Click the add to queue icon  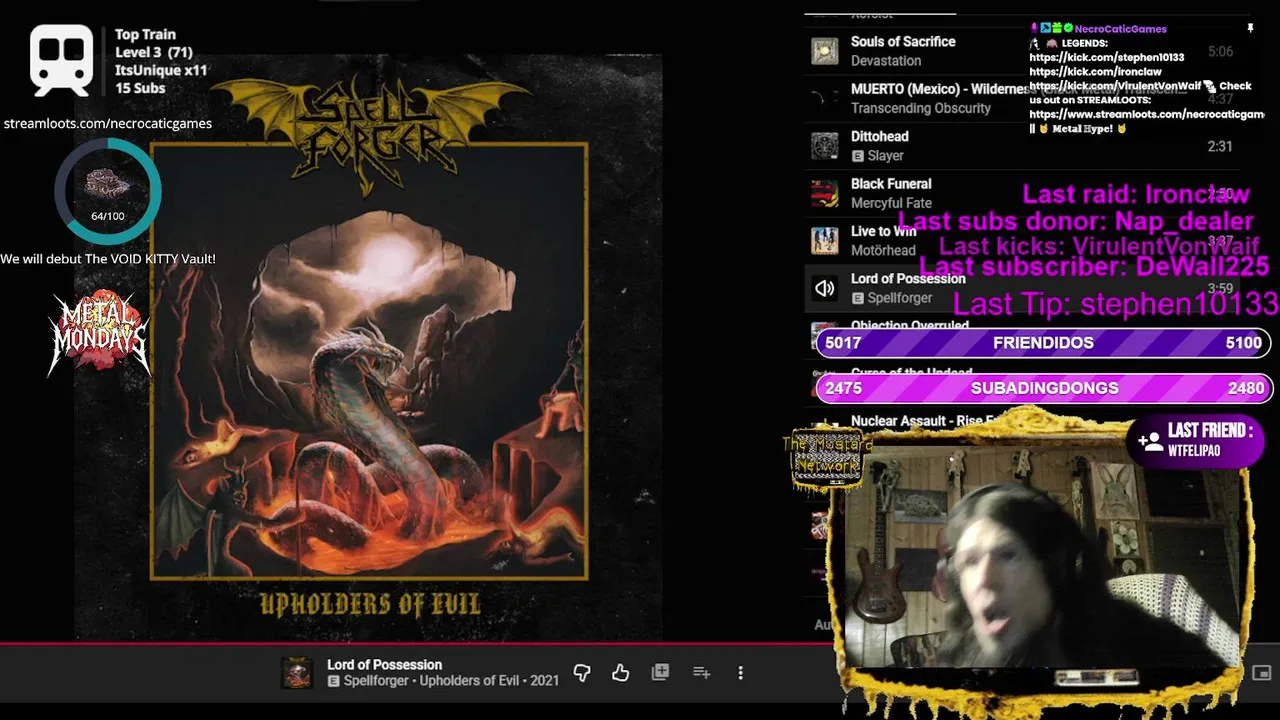(701, 673)
